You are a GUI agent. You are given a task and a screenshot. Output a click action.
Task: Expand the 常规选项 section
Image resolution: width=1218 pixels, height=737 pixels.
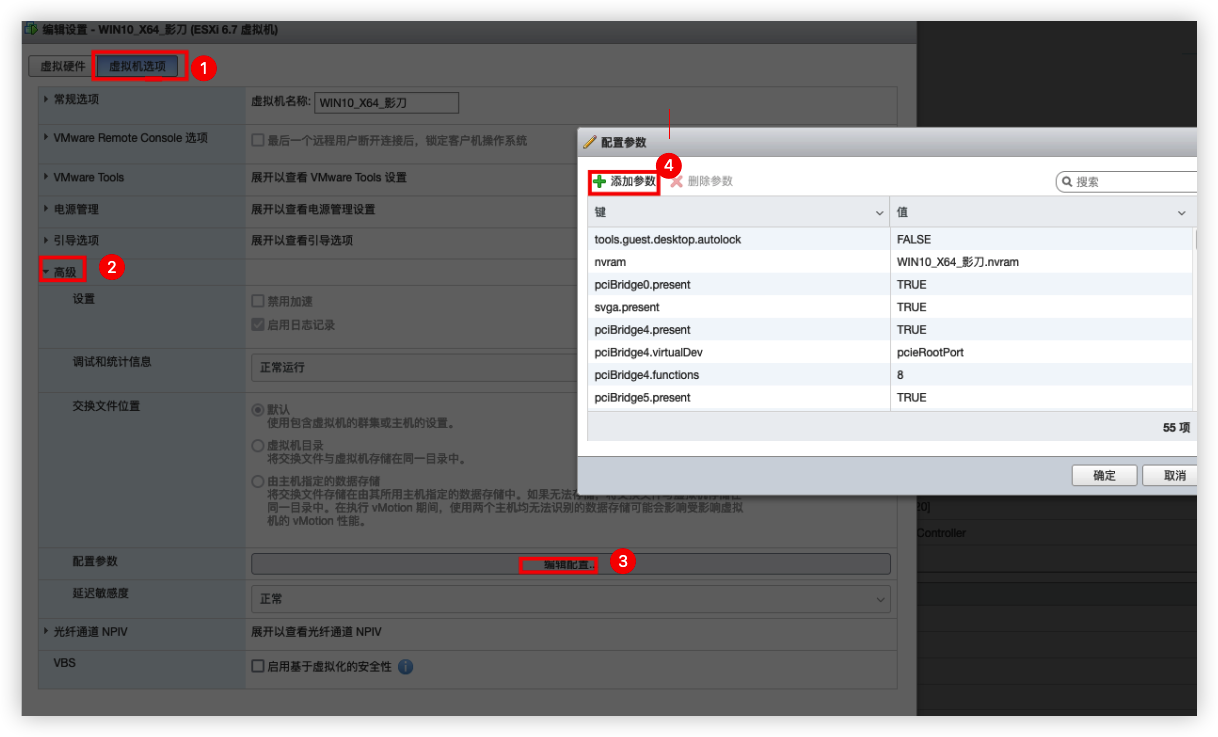46,99
